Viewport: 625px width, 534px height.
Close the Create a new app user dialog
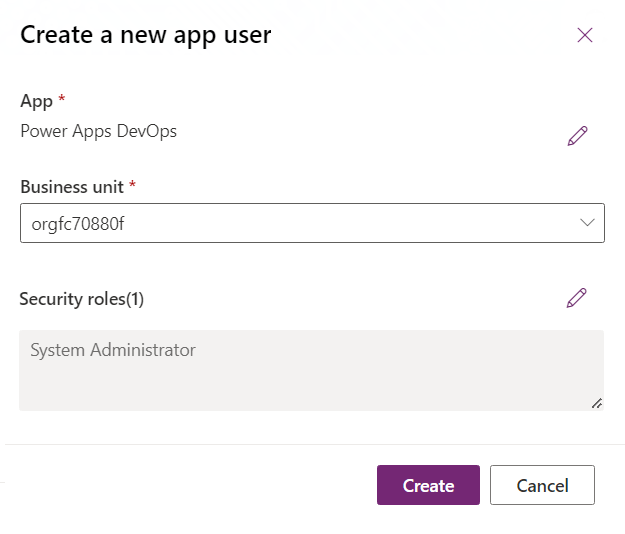(x=585, y=35)
